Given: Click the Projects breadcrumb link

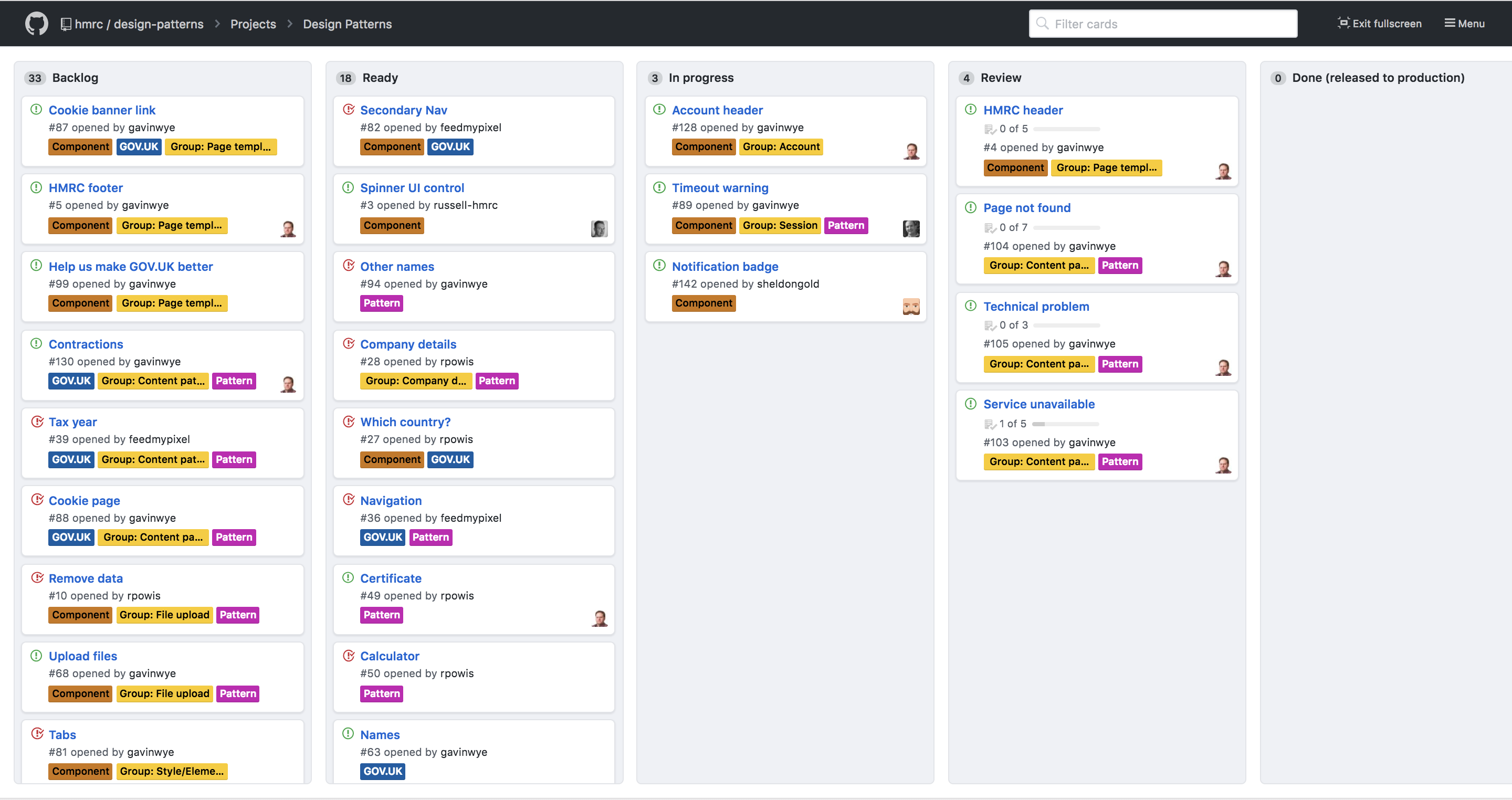Looking at the screenshot, I should point(253,24).
